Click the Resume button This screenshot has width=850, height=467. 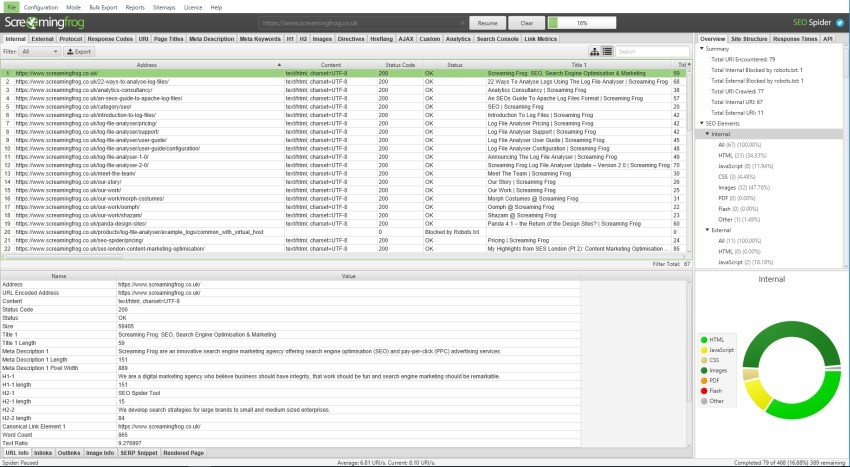click(x=487, y=23)
